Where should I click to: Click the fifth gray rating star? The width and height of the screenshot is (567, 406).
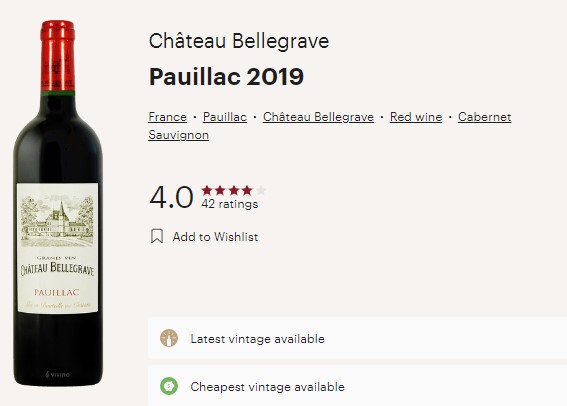point(260,190)
